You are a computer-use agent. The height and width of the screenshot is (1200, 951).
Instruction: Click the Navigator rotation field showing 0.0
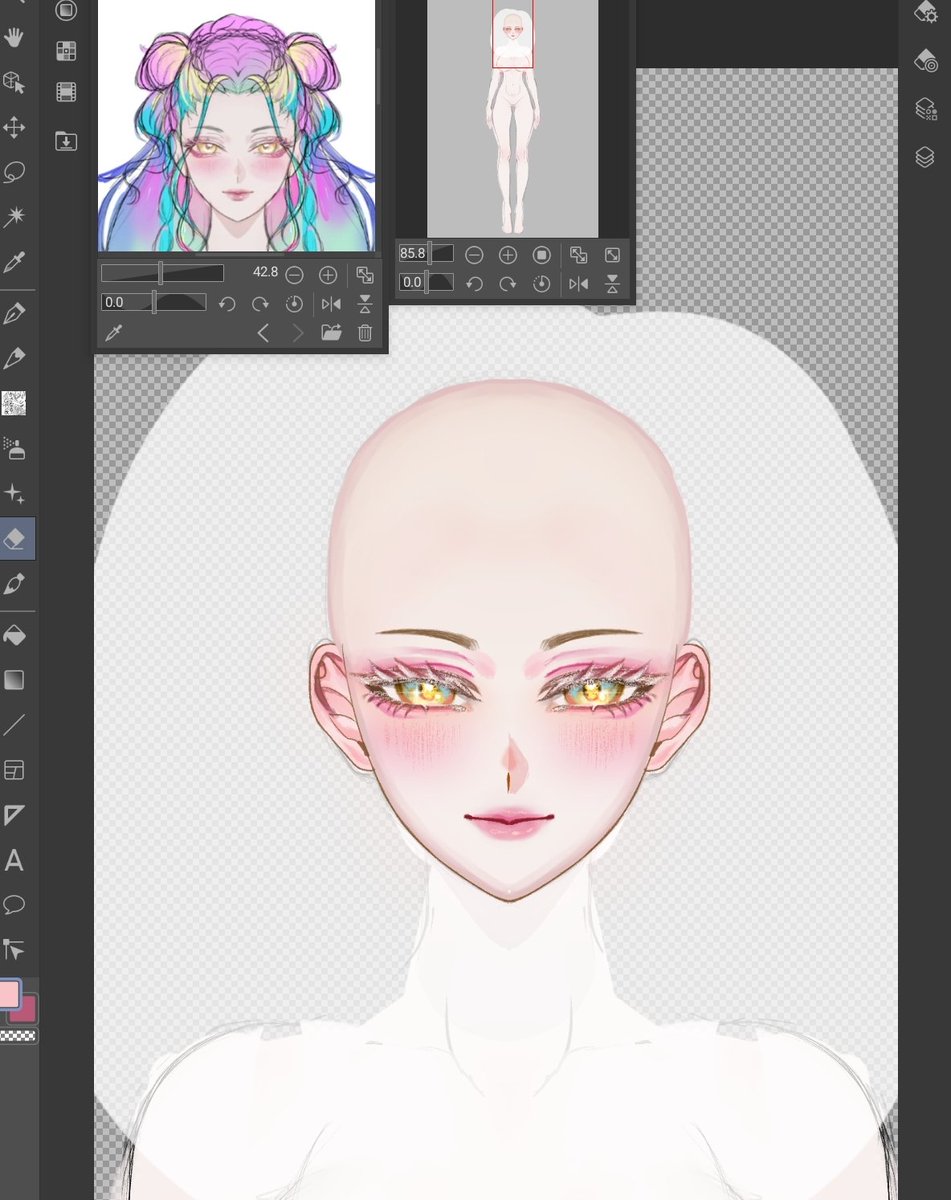coord(426,283)
